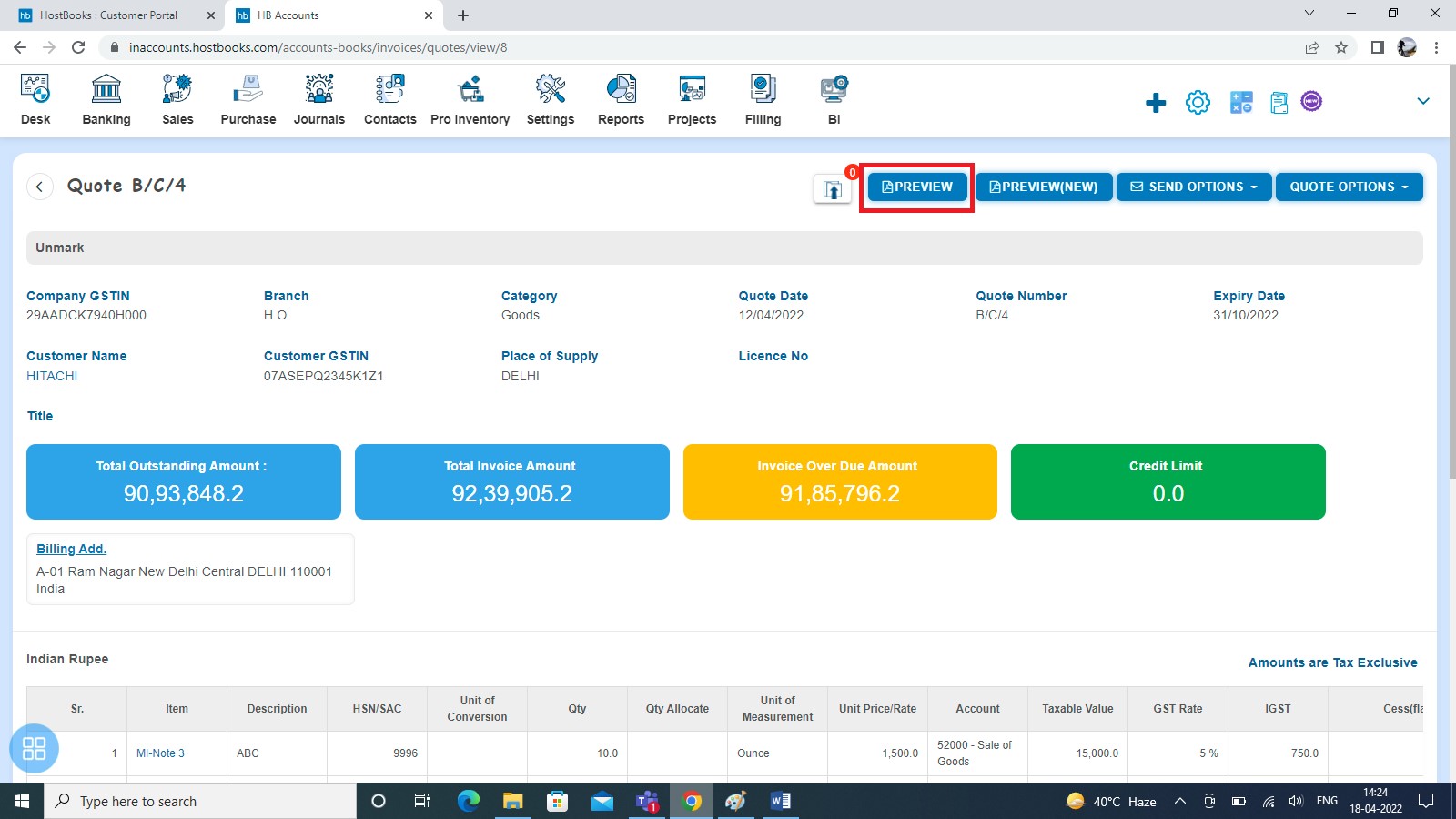Open the Projects module
Image resolution: width=1456 pixels, height=819 pixels.
coord(693,100)
